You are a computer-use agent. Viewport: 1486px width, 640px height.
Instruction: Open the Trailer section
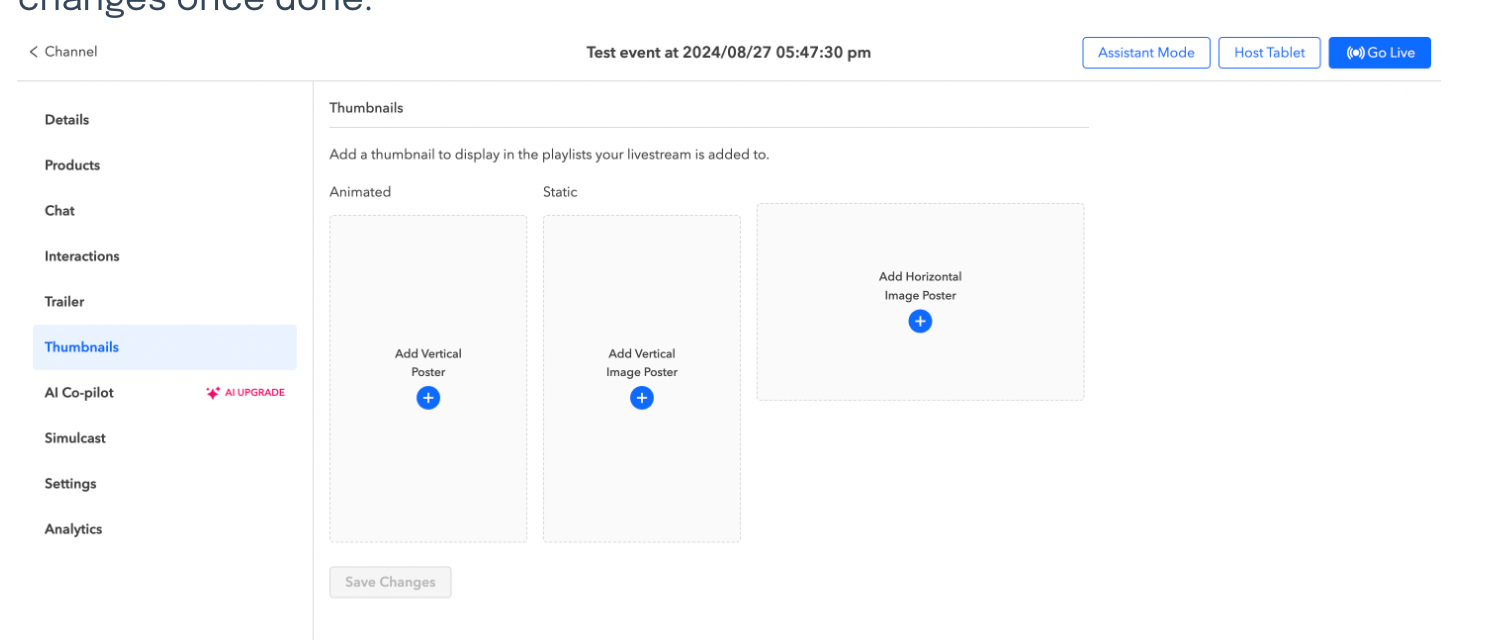64,301
